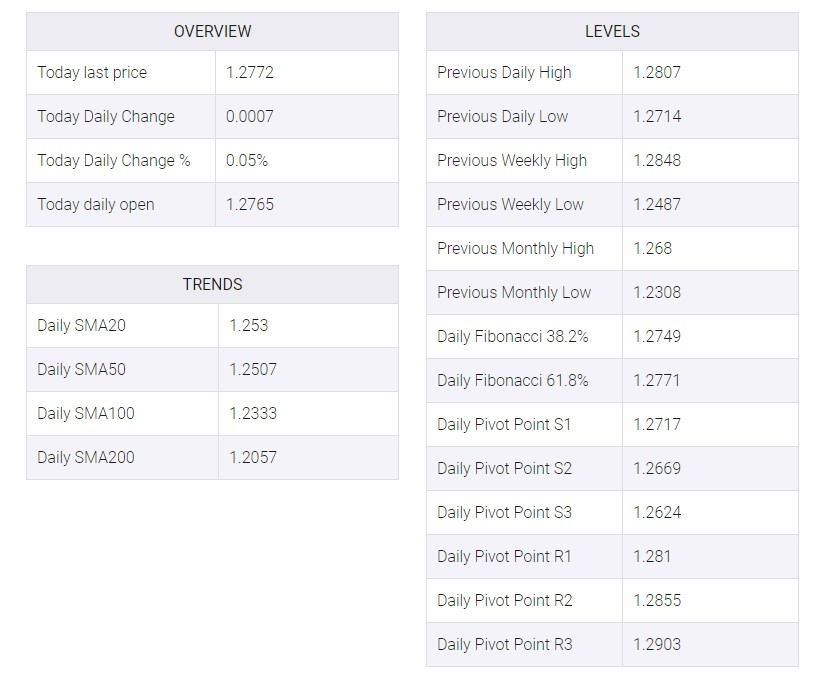Select the Daily SMA100 value 1.2333
Viewport: 826px width, 676px height.
click(x=253, y=413)
